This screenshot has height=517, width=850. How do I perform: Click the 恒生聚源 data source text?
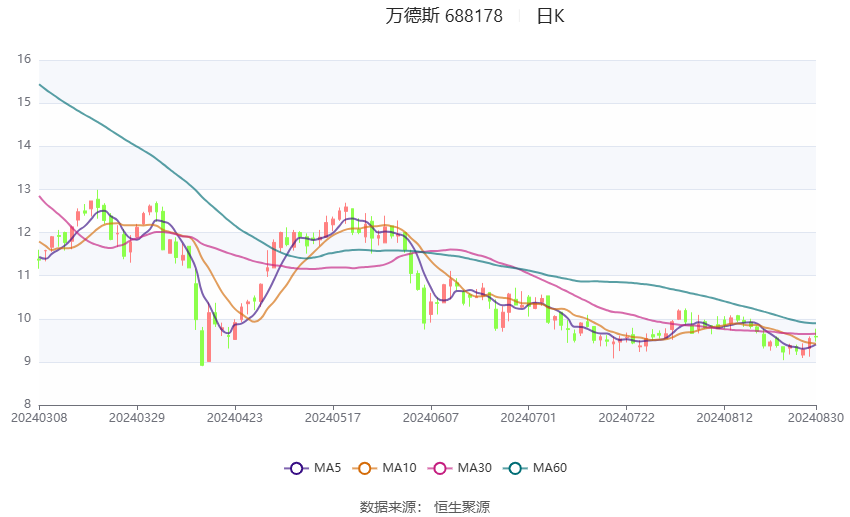(x=462, y=507)
